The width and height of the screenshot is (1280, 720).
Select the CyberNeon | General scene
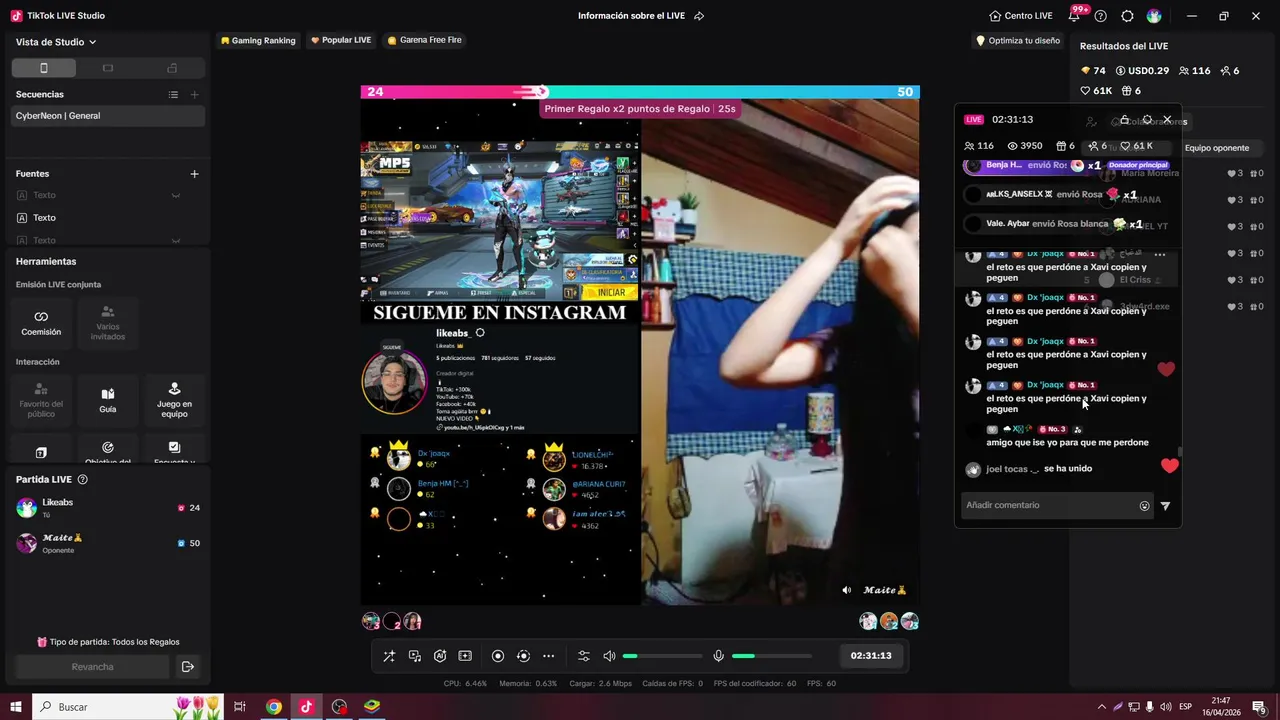[108, 116]
